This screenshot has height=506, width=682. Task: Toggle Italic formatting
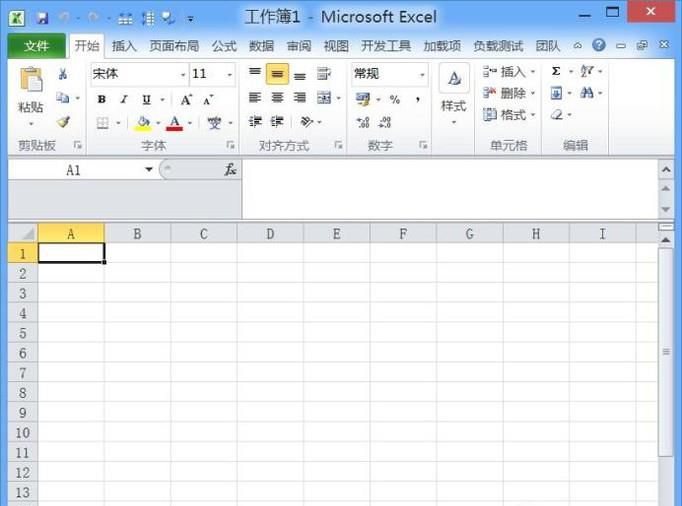click(x=124, y=99)
